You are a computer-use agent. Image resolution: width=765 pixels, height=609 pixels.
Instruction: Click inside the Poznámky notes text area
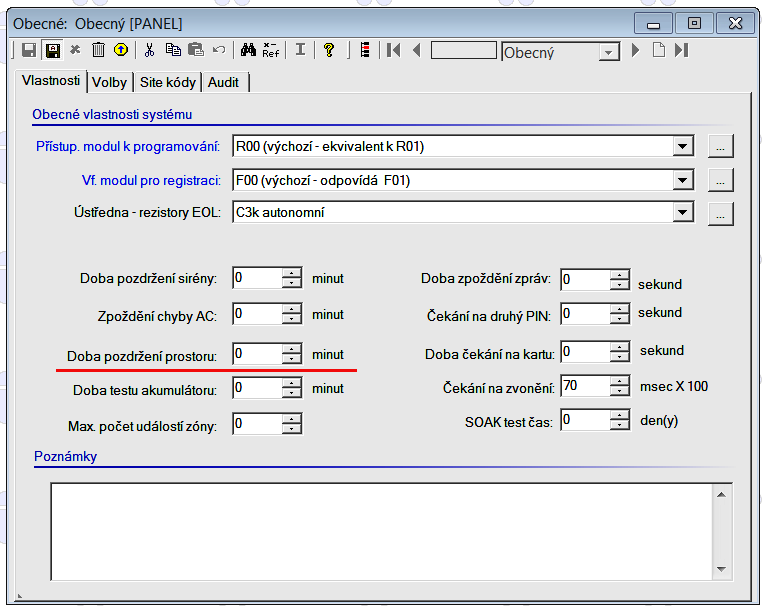point(380,530)
